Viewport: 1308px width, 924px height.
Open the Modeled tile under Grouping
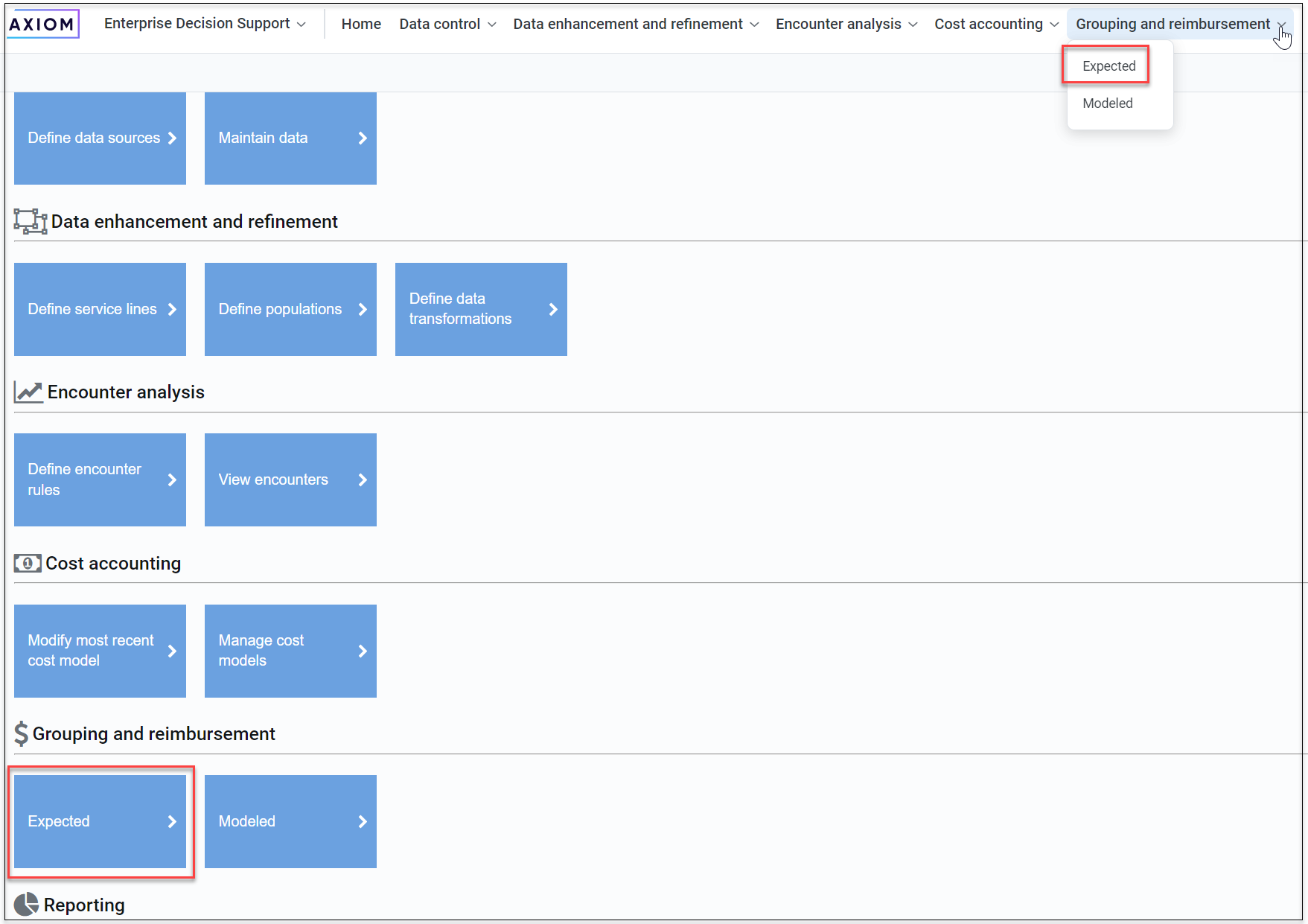pyautogui.click(x=290, y=821)
